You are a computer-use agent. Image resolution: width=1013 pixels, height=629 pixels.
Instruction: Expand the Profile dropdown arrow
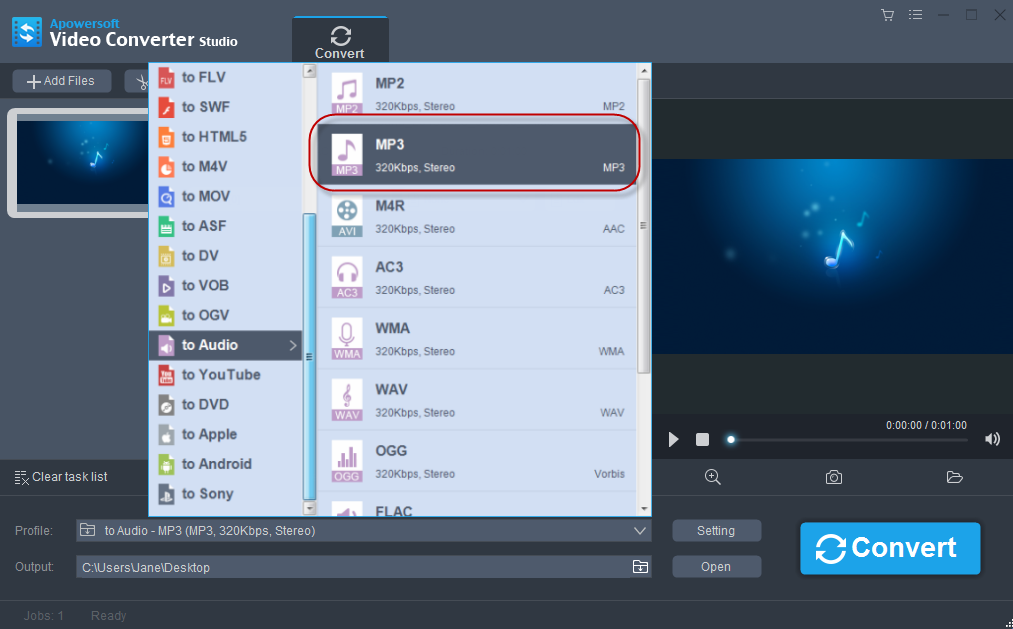click(640, 531)
